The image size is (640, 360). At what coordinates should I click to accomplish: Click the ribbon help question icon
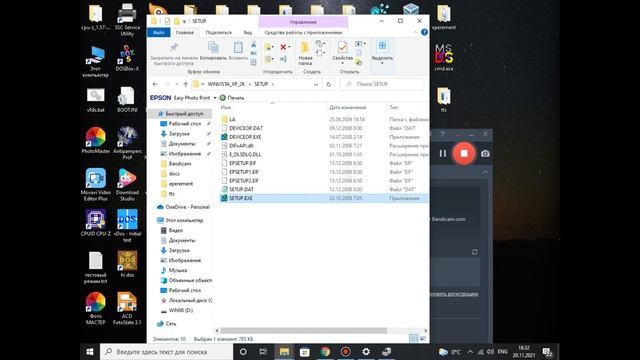coord(424,32)
